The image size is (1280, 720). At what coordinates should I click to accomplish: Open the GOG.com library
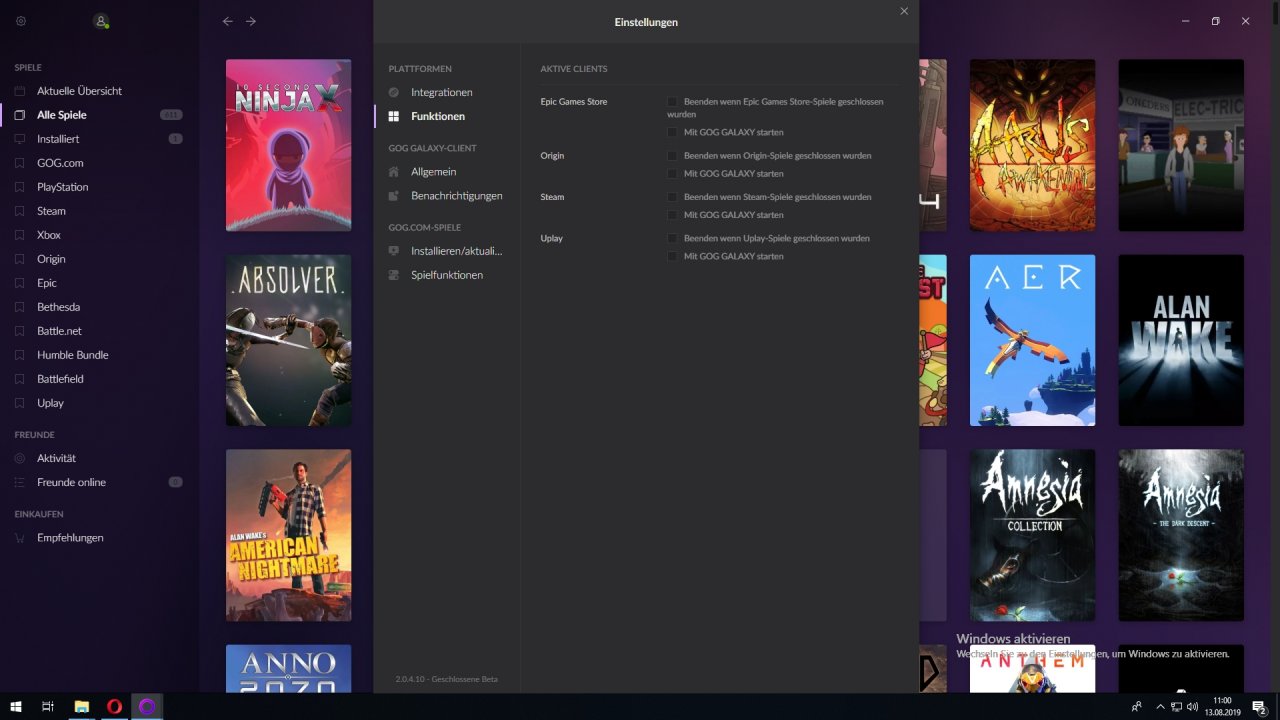pos(60,163)
